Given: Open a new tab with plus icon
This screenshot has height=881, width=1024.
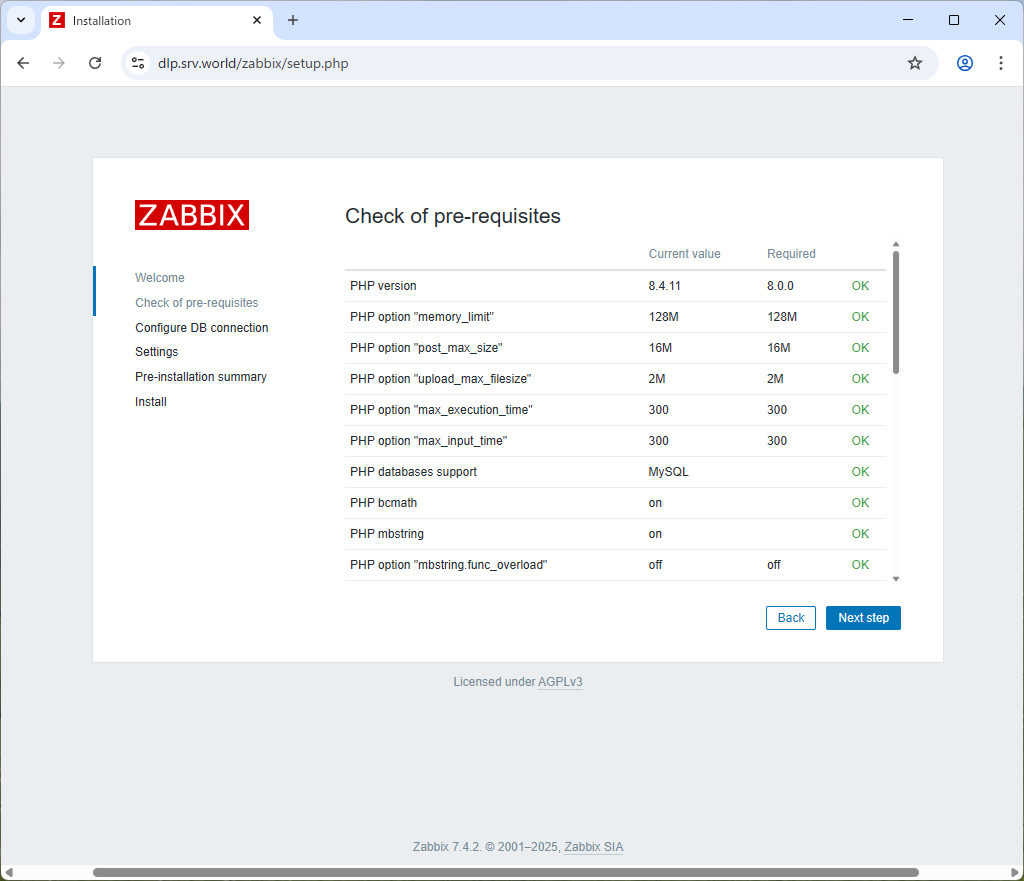Looking at the screenshot, I should click(293, 20).
